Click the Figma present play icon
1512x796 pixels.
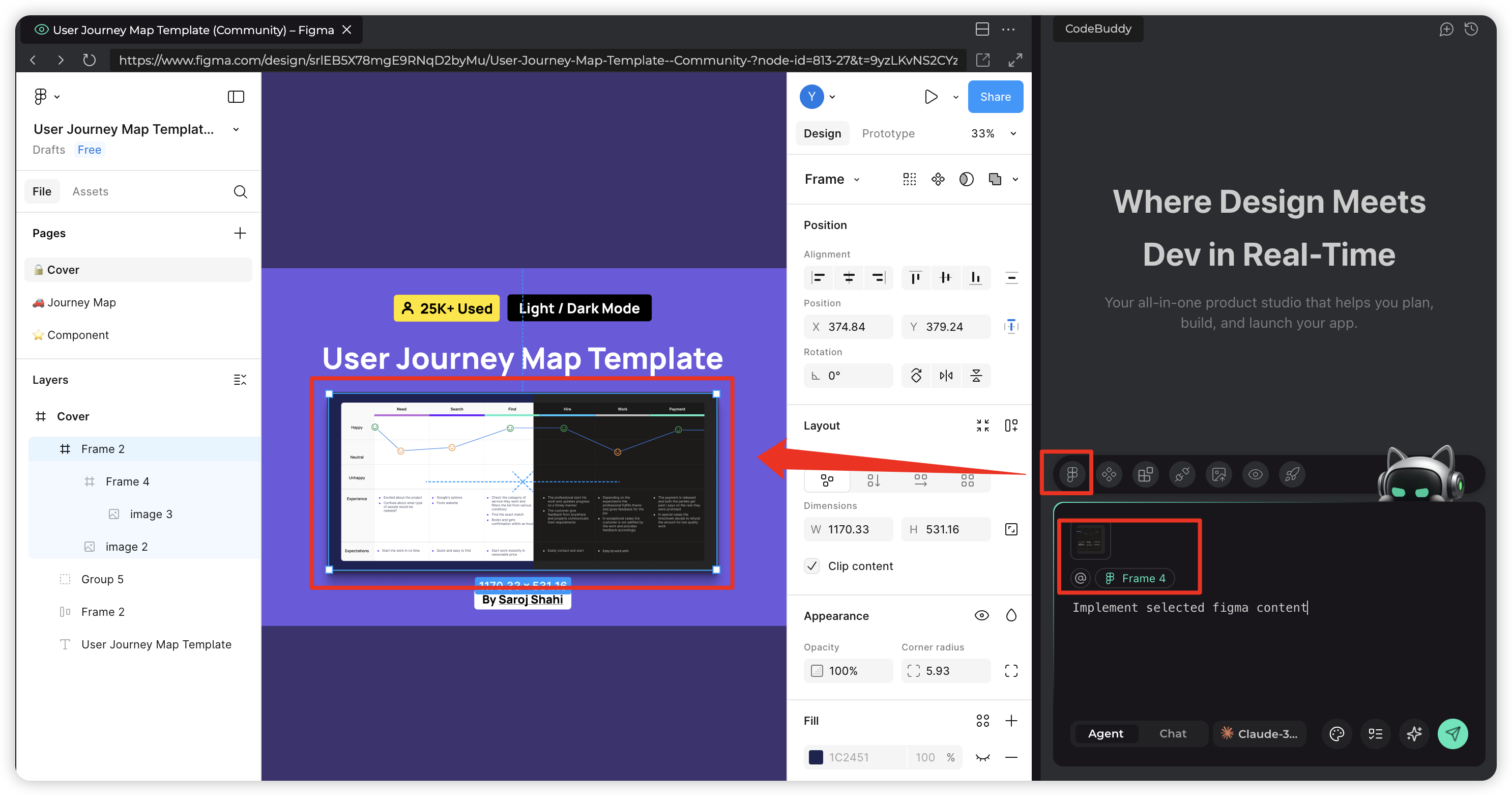931,97
